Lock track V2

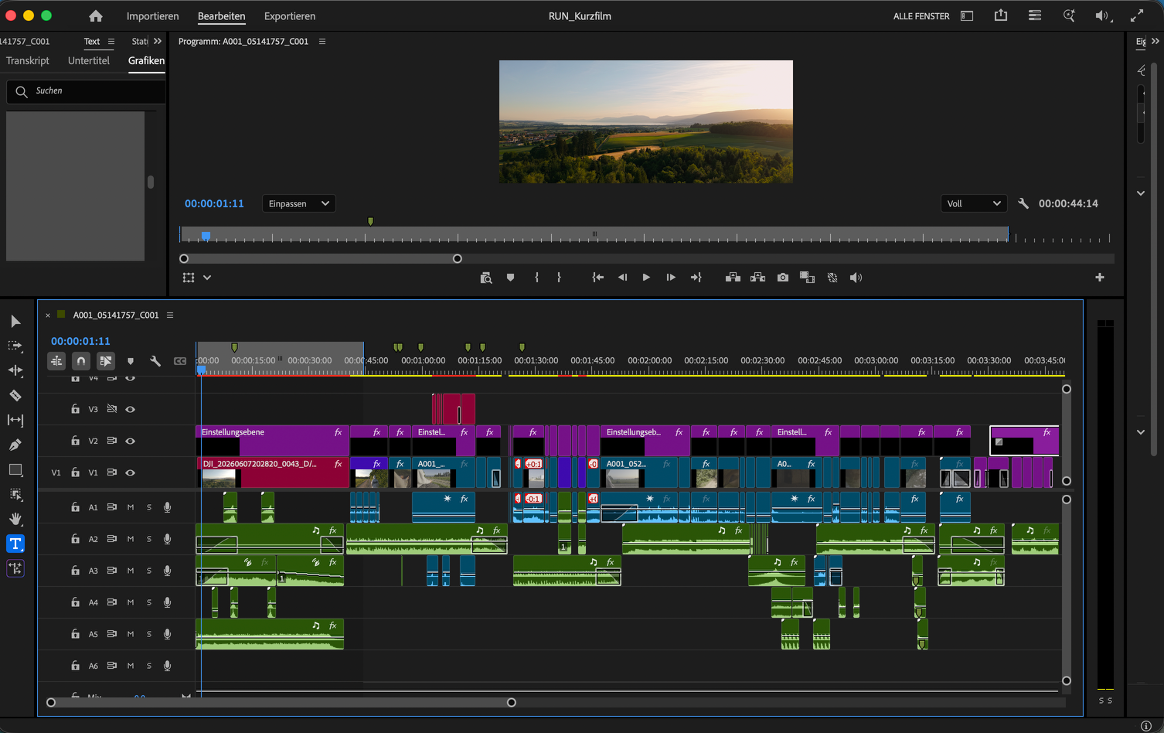pos(75,441)
